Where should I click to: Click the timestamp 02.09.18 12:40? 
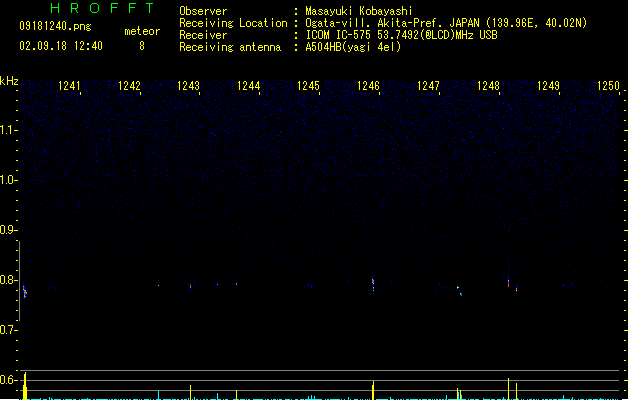61,46
